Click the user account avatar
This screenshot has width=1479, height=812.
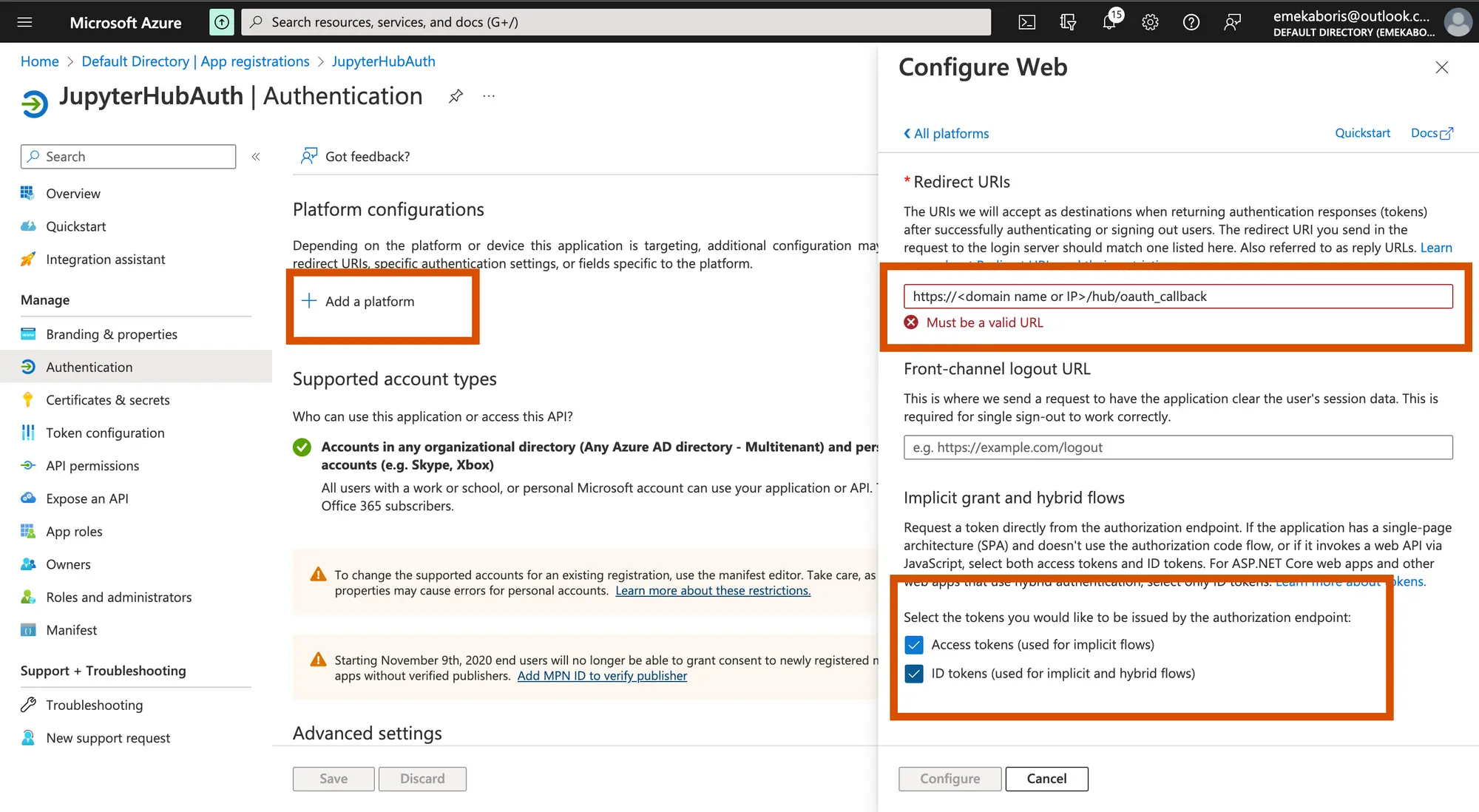tap(1458, 22)
